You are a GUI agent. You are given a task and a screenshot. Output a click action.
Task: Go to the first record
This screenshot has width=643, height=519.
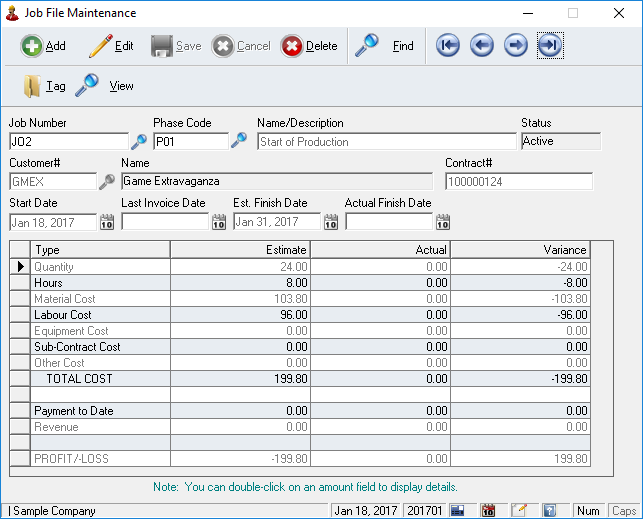tap(448, 46)
